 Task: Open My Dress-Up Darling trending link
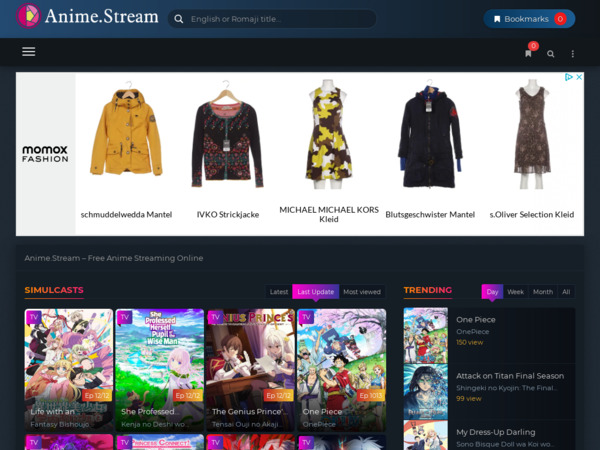click(496, 432)
